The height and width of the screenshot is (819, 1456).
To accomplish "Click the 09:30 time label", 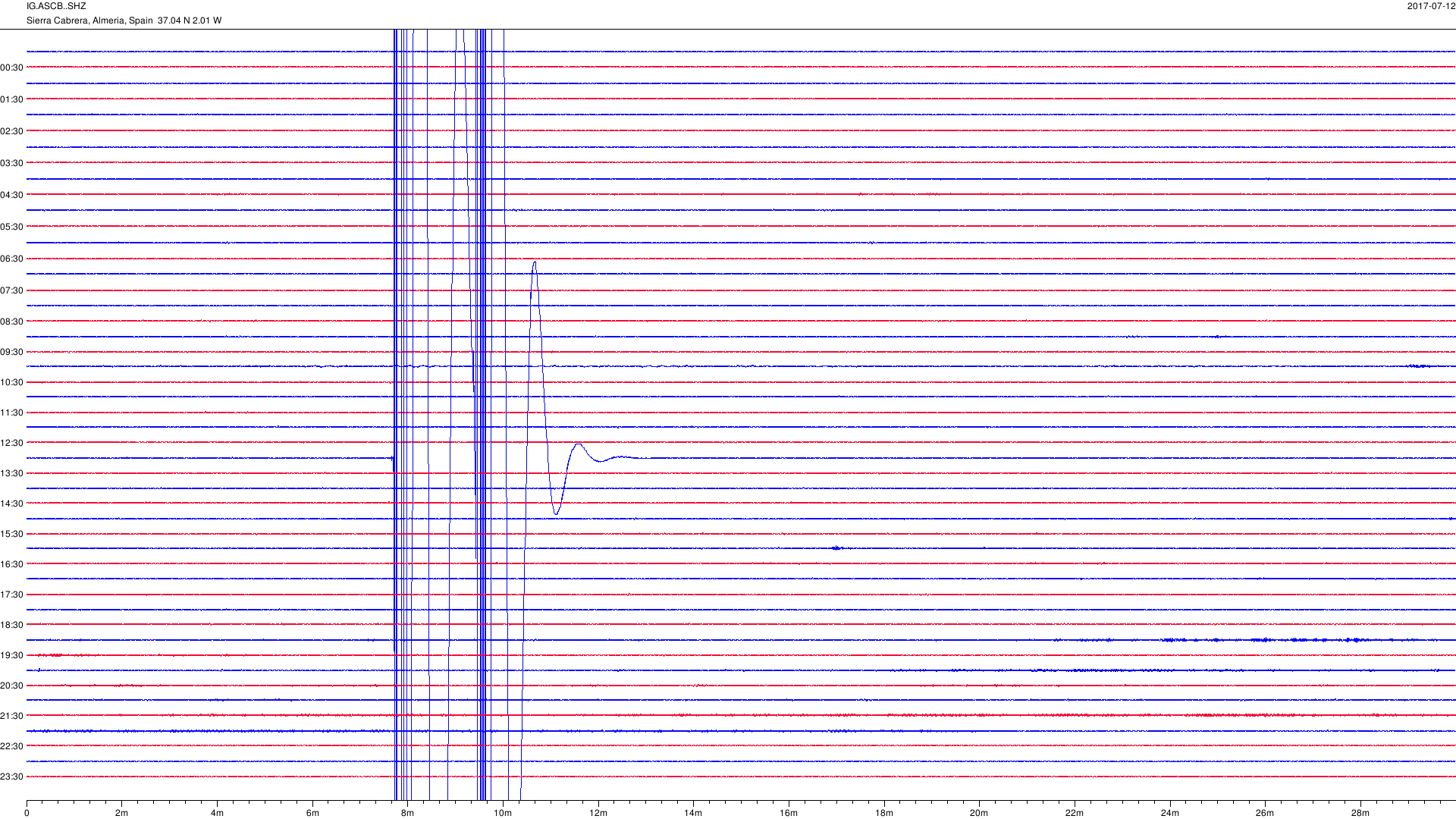I will [11, 352].
